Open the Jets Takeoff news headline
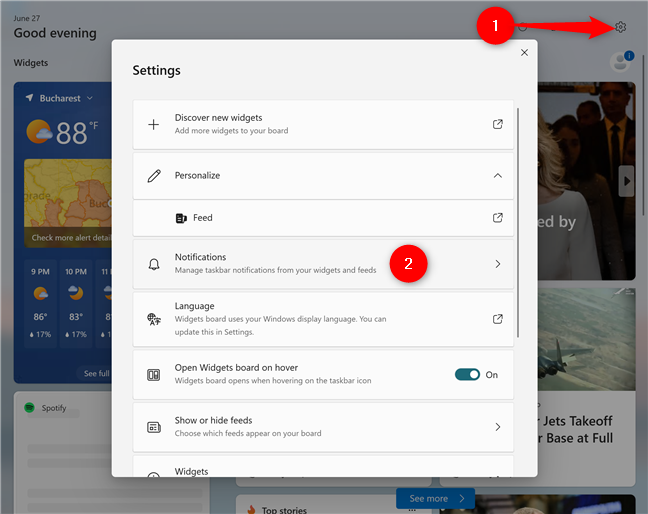648x514 pixels. pos(577,429)
